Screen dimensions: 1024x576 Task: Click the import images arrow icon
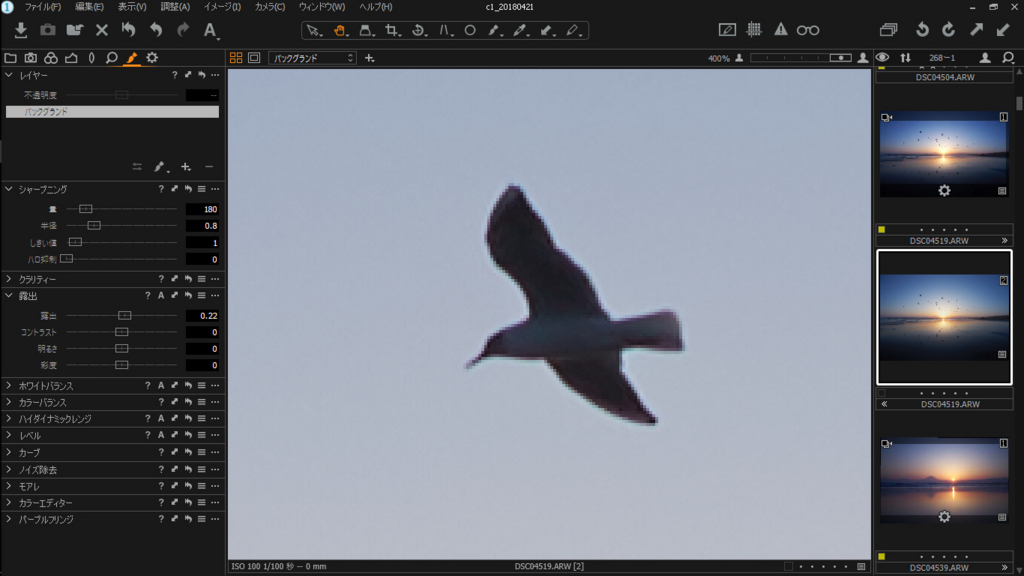pyautogui.click(x=21, y=30)
